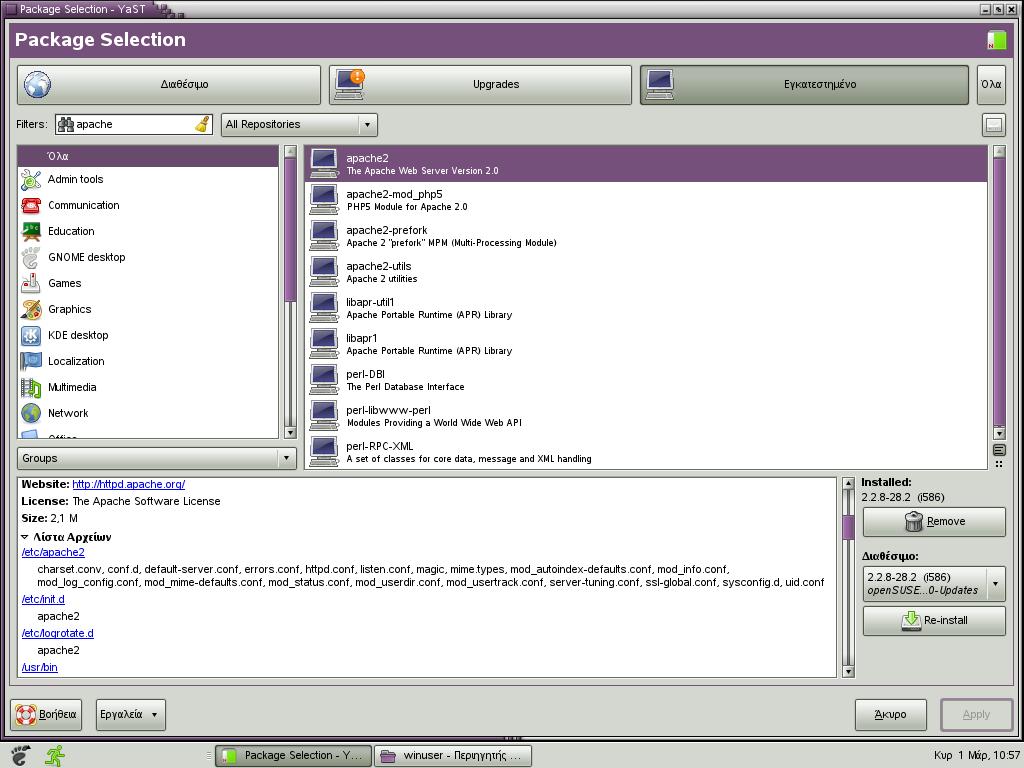Click the filter search field containing apache

click(134, 124)
